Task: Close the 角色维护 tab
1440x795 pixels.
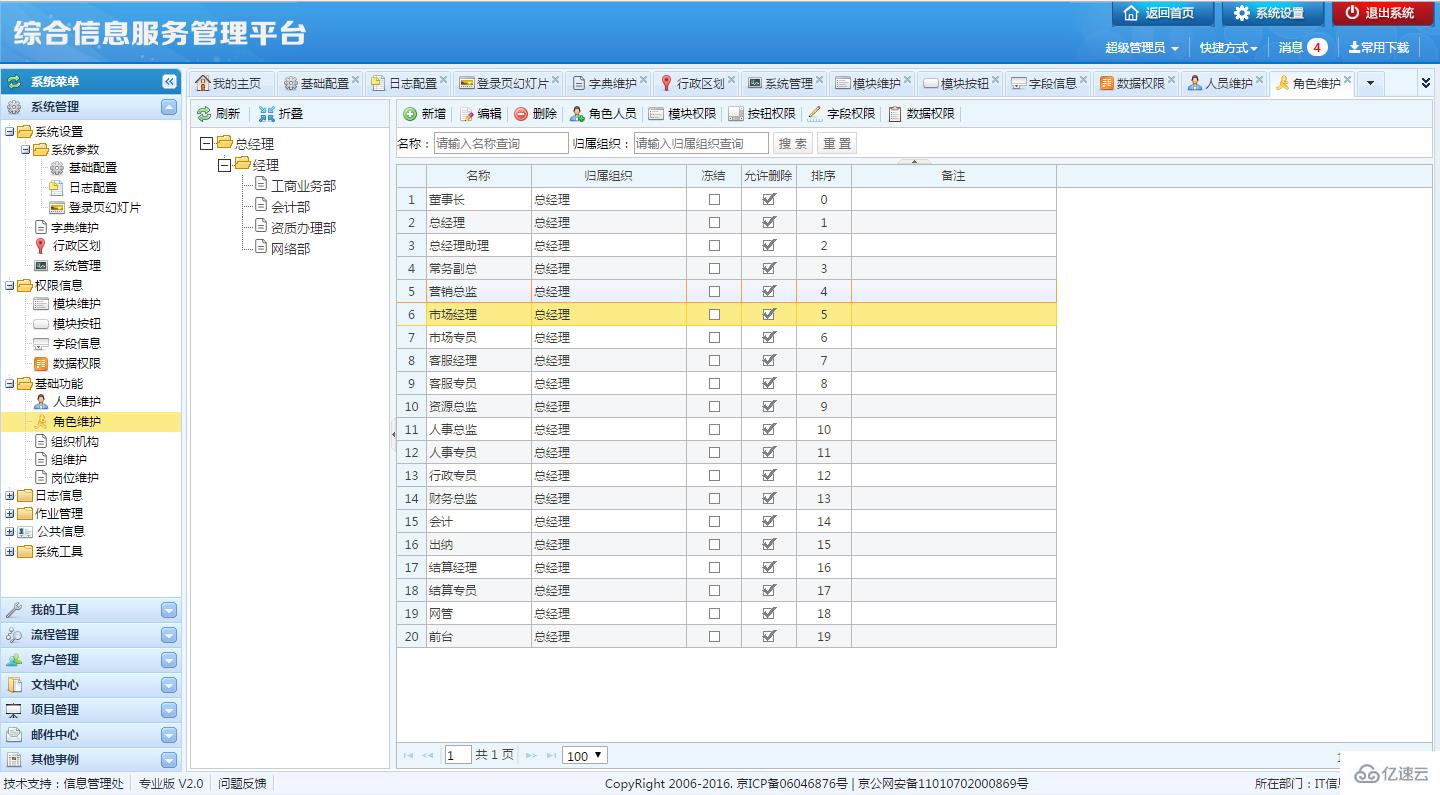Action: click(1347, 79)
